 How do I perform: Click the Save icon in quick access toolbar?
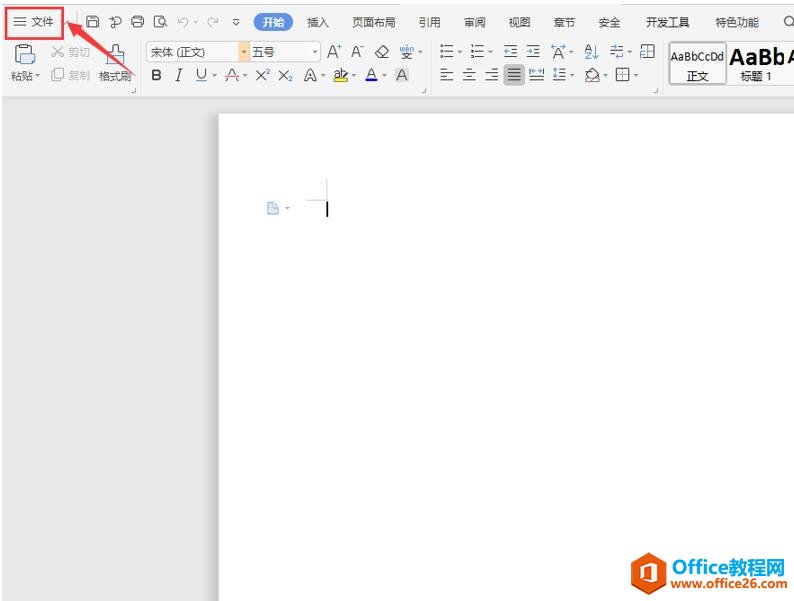pos(93,22)
